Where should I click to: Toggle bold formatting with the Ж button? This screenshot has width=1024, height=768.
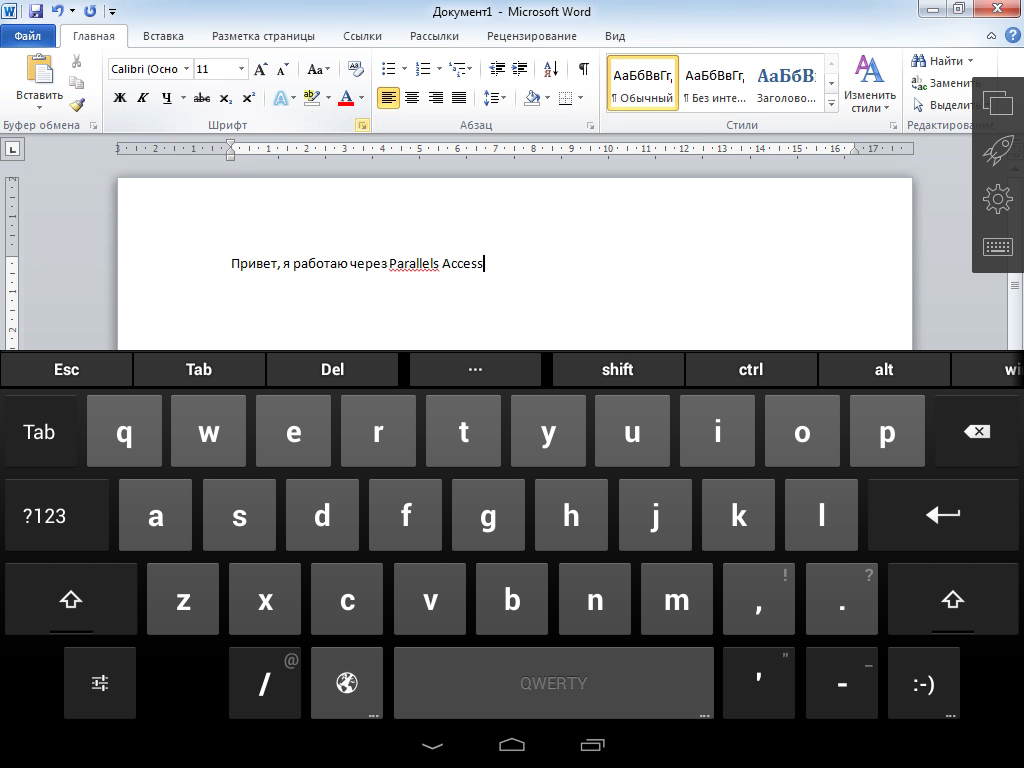120,98
